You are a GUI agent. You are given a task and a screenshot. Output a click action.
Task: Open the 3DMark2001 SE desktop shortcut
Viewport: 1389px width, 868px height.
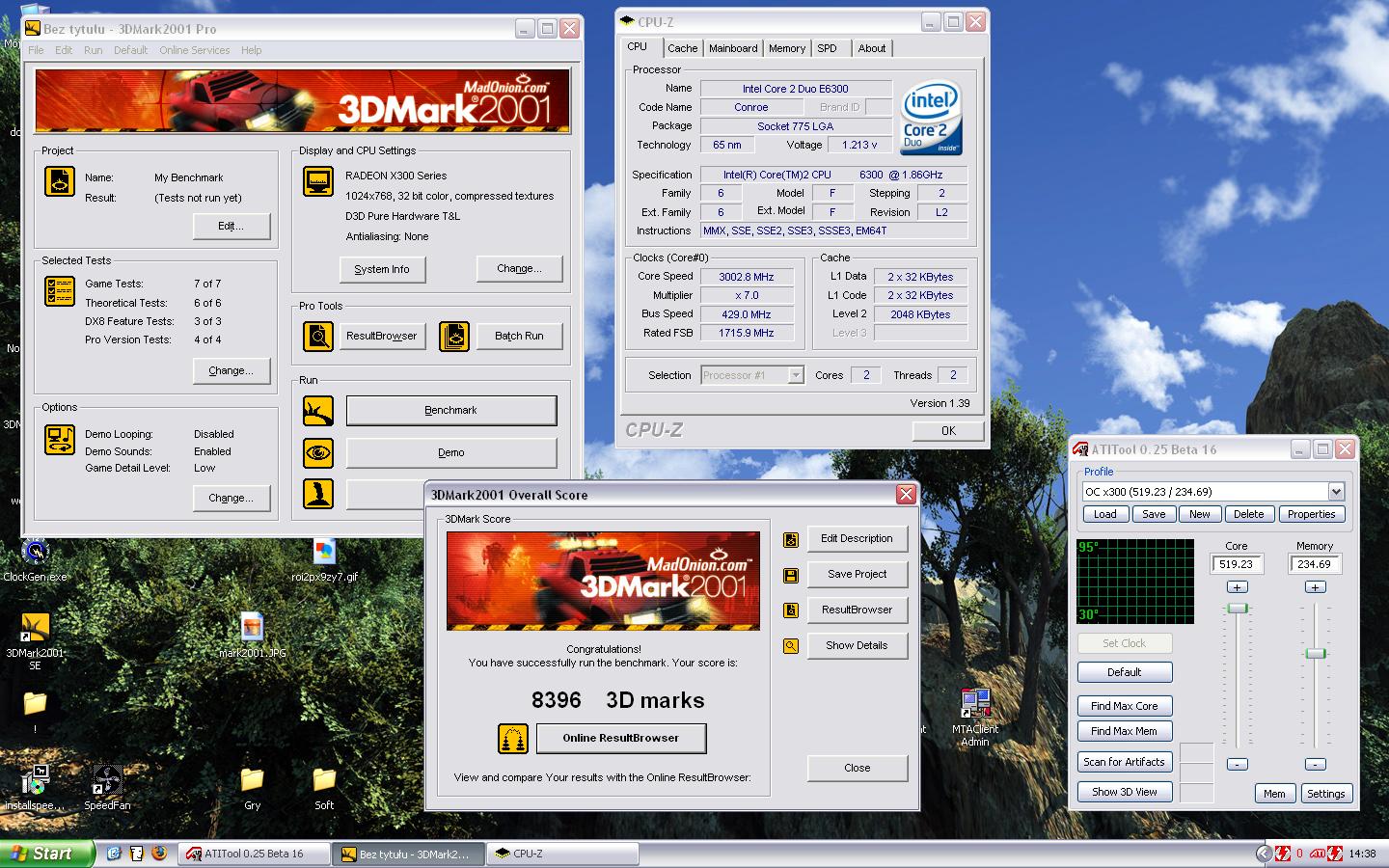pos(36,640)
